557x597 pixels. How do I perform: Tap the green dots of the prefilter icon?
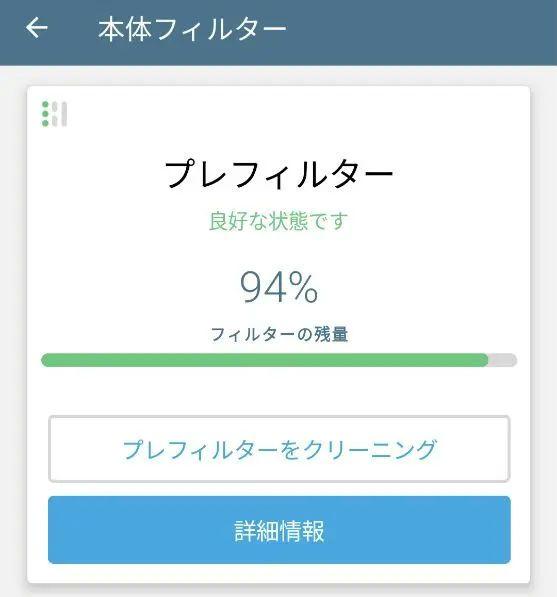[45, 113]
